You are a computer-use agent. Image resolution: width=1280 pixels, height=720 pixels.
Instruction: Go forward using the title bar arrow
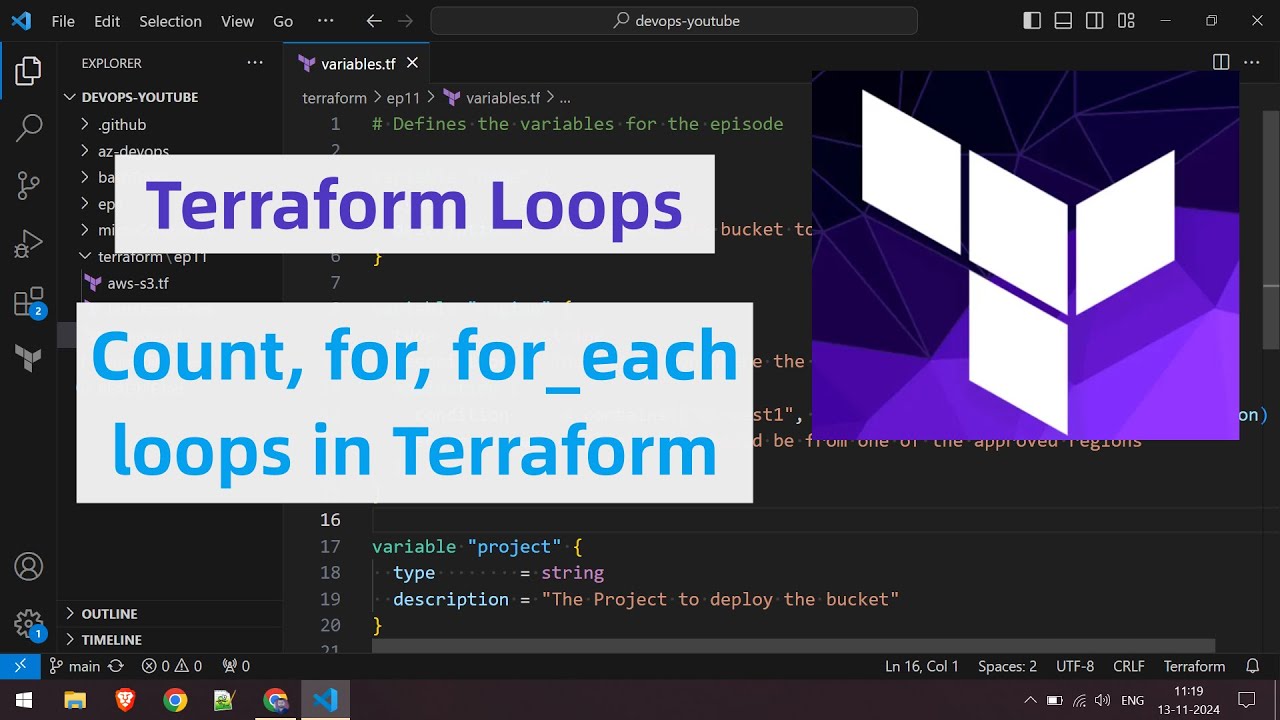click(405, 21)
